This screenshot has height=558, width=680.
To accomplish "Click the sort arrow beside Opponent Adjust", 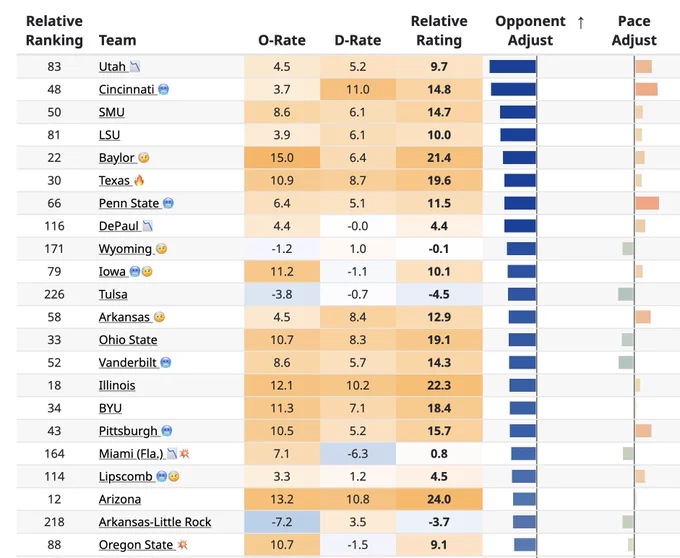I will tap(581, 22).
